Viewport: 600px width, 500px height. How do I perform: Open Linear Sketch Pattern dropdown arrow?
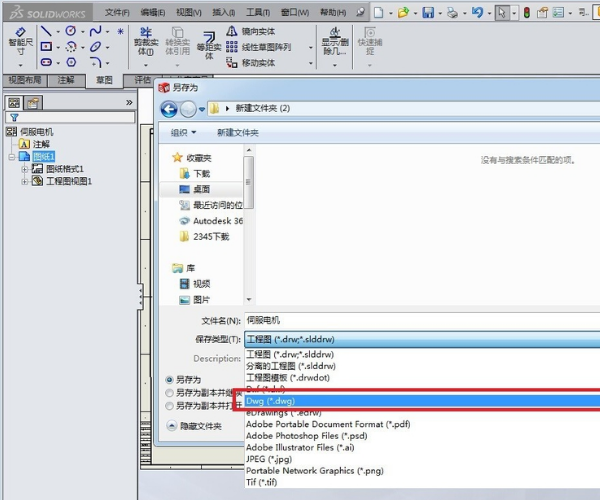pyautogui.click(x=311, y=47)
